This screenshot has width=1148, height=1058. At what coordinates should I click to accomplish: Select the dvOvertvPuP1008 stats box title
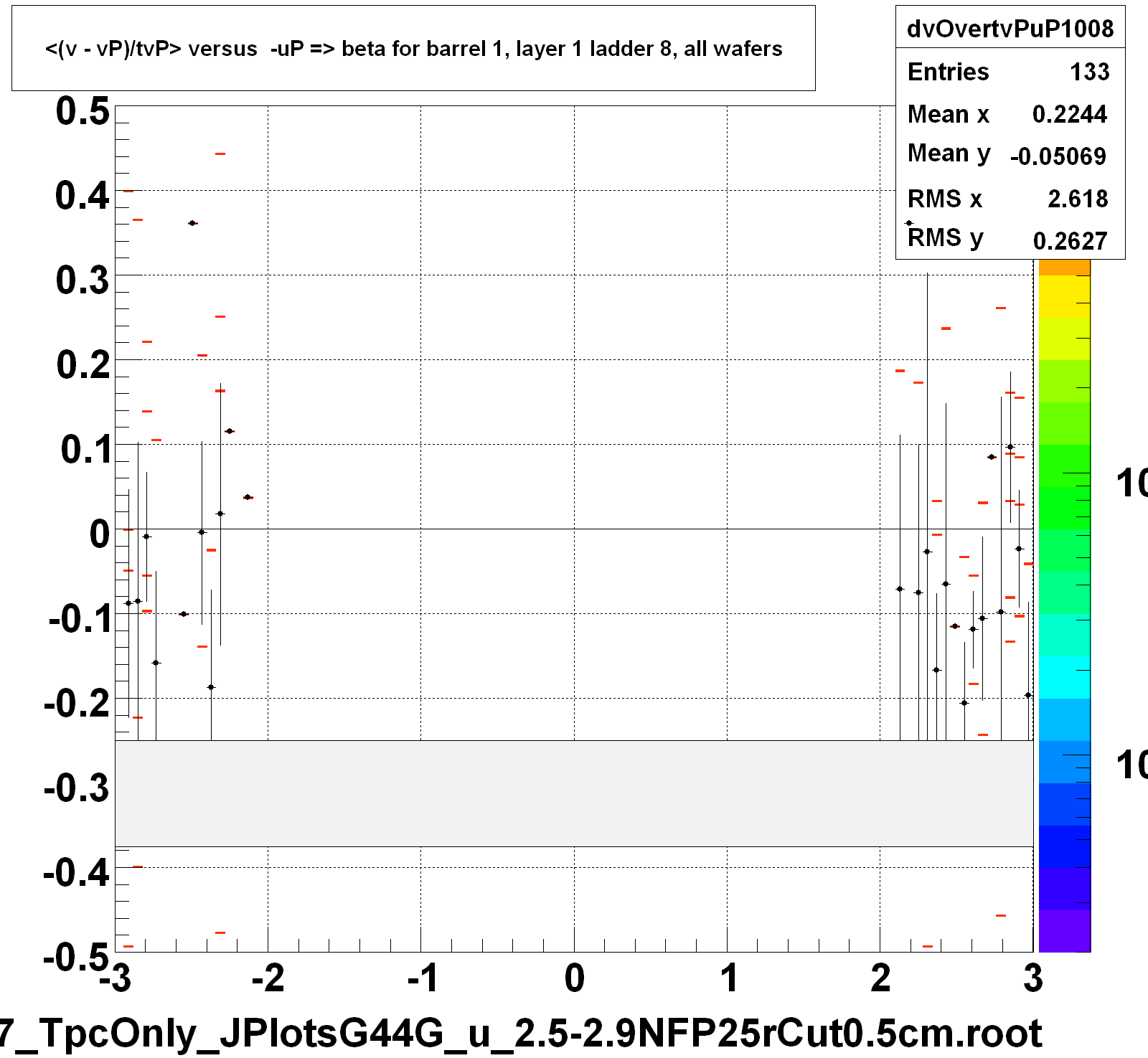[1010, 29]
